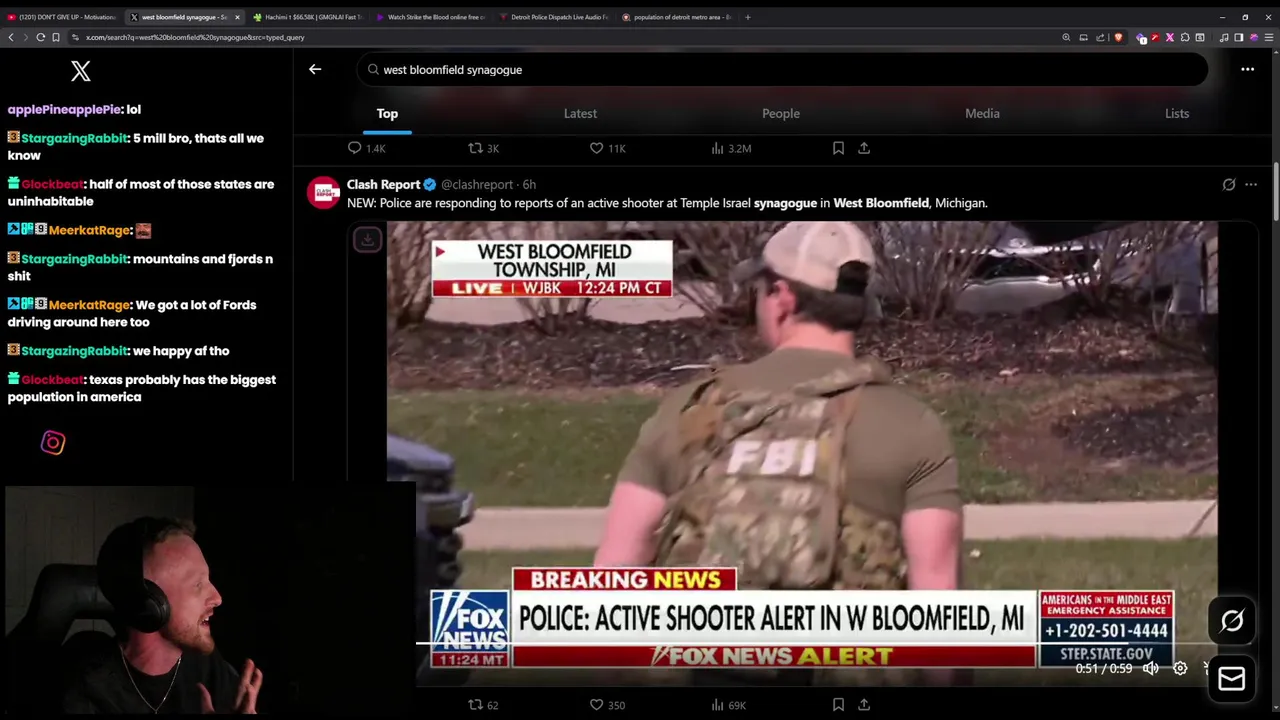Click the browser share icon in address bar
Screen dimensions: 1280x720
coord(1100,37)
